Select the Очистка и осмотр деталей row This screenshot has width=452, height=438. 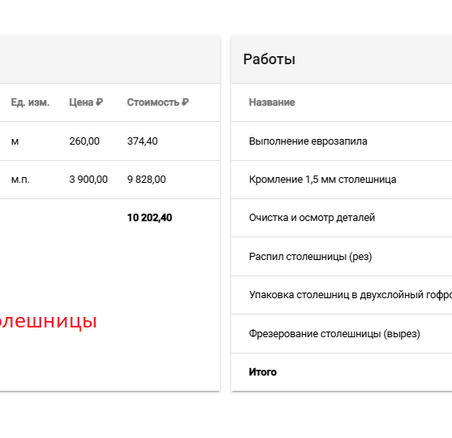(342, 218)
